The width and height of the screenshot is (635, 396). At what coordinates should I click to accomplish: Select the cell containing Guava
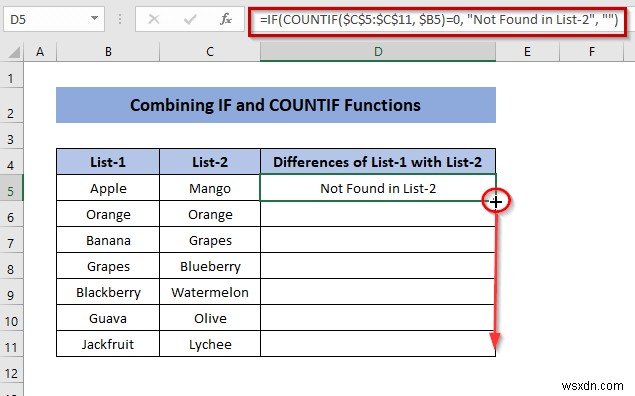click(108, 318)
